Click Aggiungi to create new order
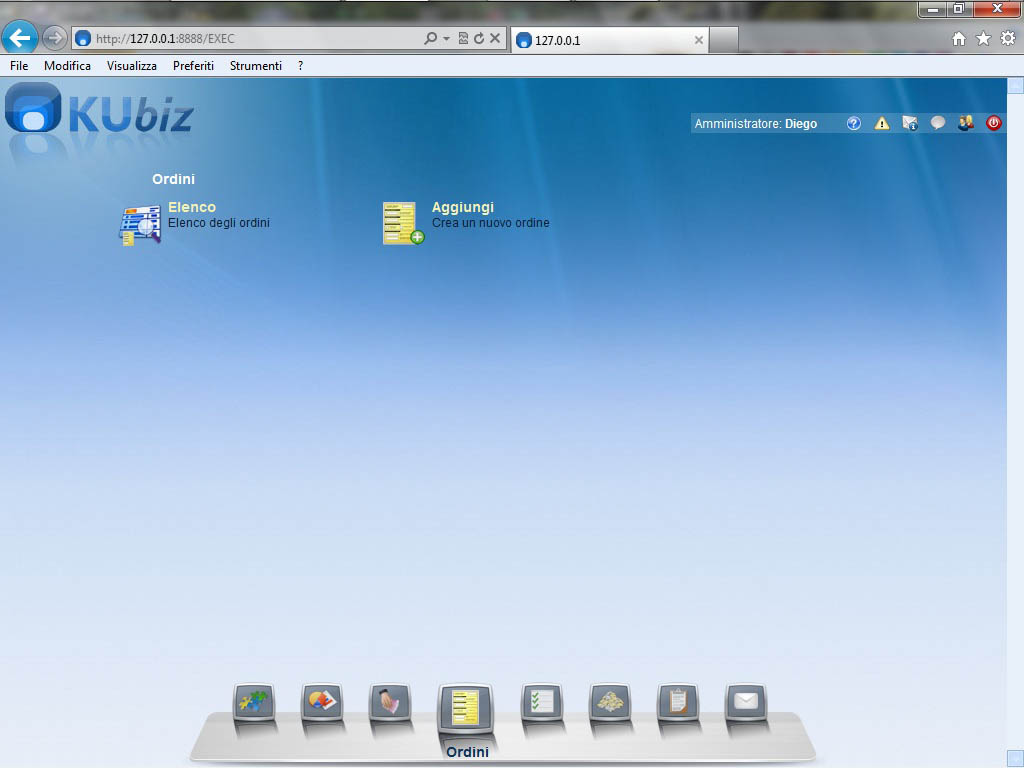The image size is (1024, 768). click(x=462, y=208)
